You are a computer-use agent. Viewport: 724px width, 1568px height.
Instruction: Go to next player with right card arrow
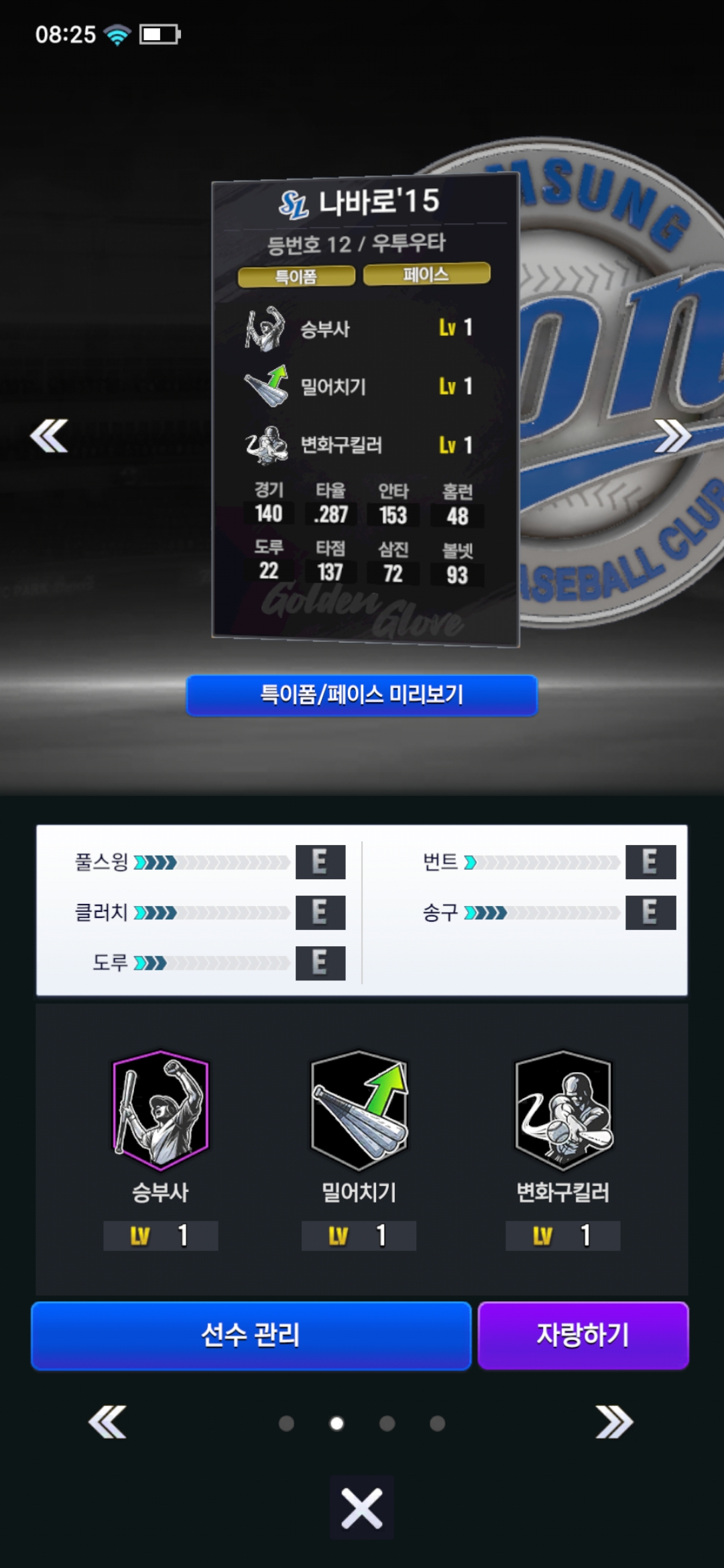point(672,436)
